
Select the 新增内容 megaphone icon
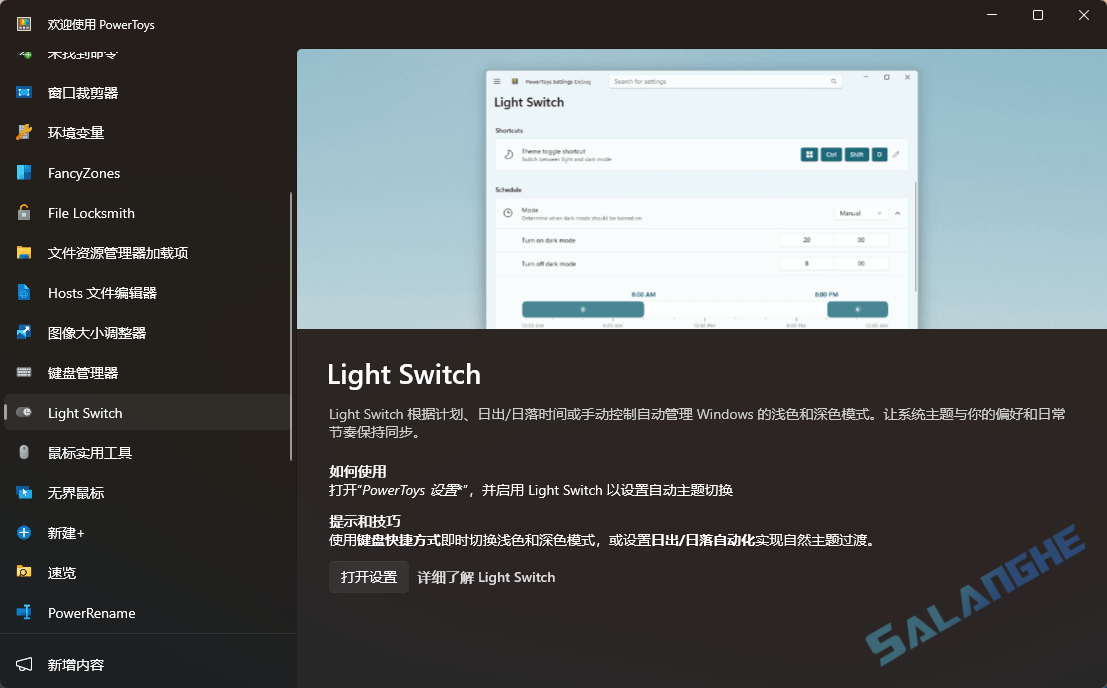coord(25,664)
